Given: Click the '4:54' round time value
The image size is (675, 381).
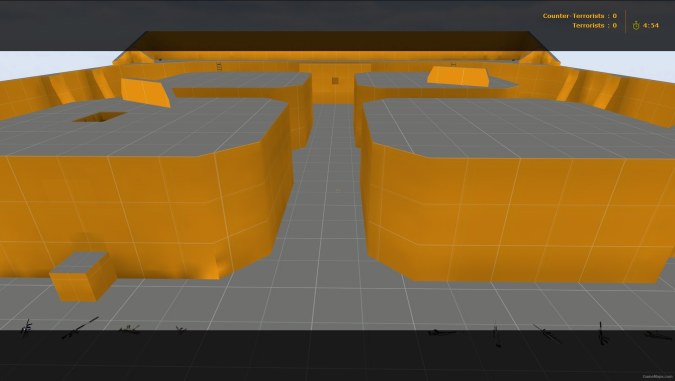Looking at the screenshot, I should tap(650, 25).
